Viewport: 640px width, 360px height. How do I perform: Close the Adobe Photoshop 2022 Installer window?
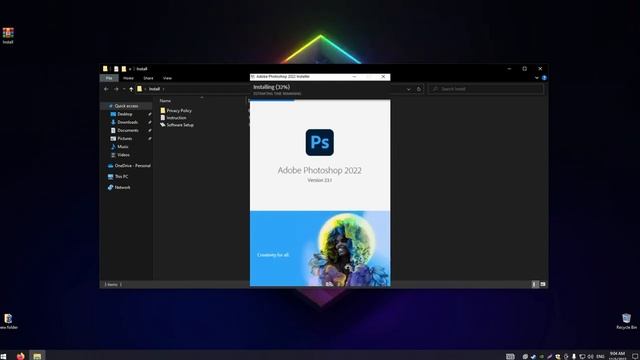coord(383,77)
